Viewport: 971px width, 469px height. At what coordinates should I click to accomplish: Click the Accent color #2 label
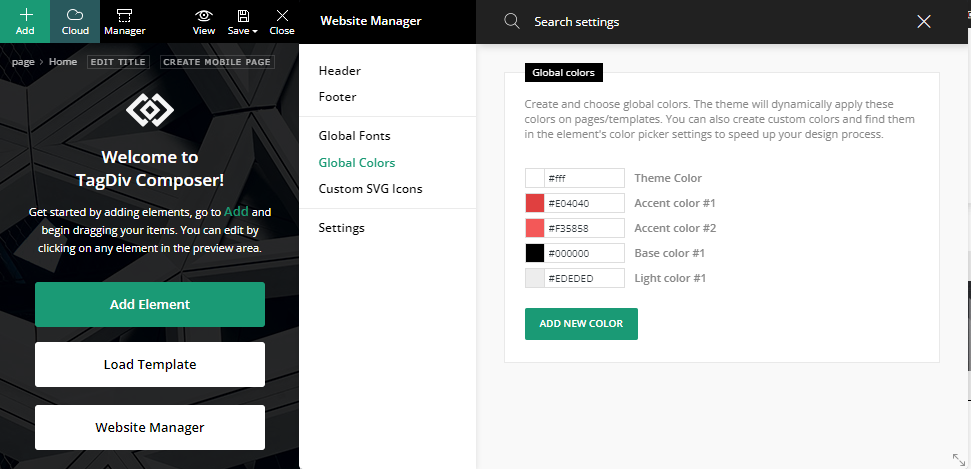[x=675, y=228]
